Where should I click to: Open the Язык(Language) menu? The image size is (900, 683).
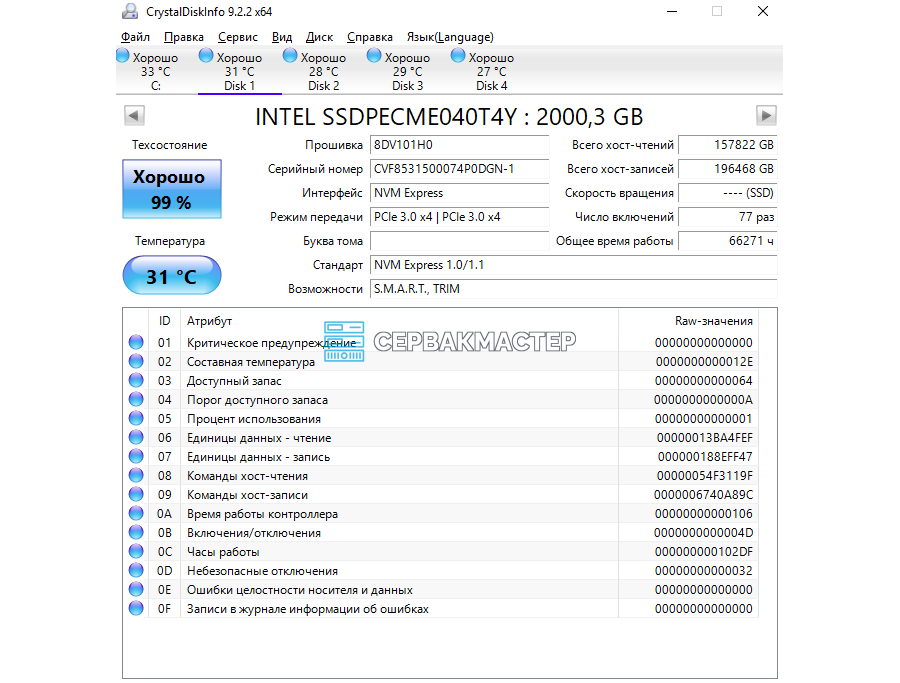pos(450,37)
